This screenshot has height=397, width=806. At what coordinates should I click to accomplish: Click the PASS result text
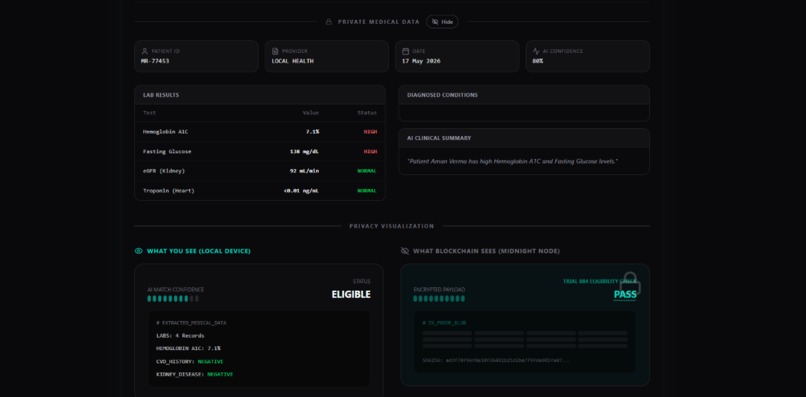(625, 295)
